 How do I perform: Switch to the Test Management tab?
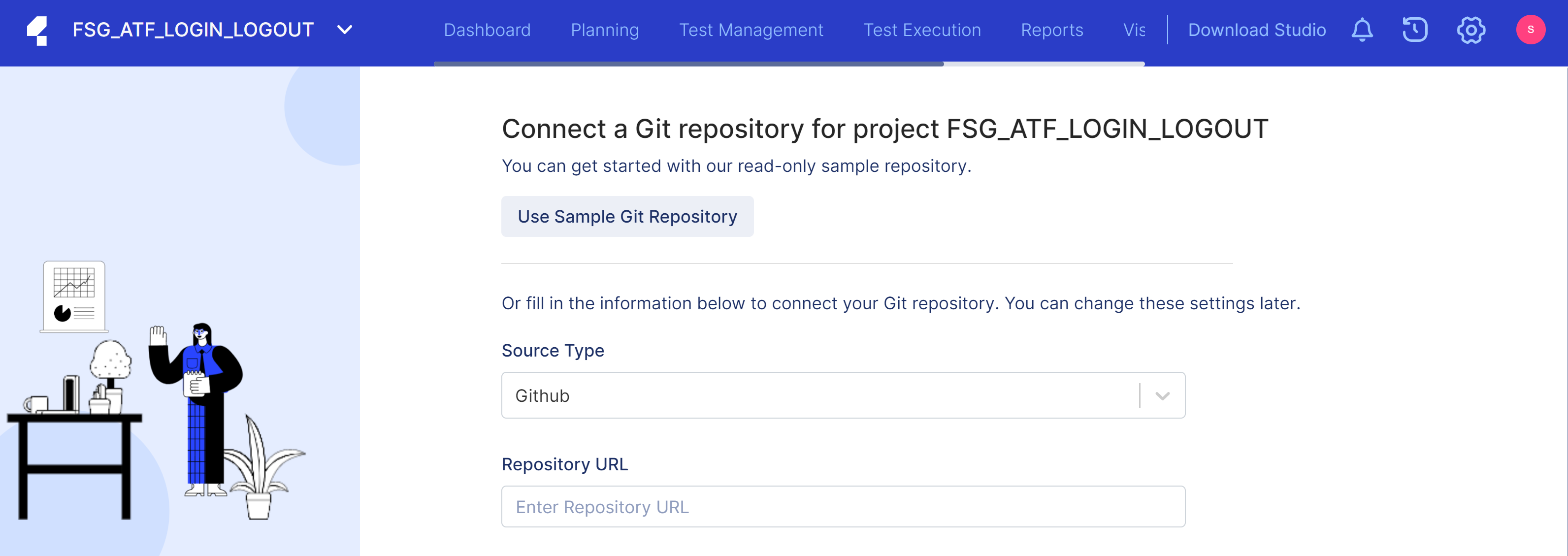click(x=751, y=30)
